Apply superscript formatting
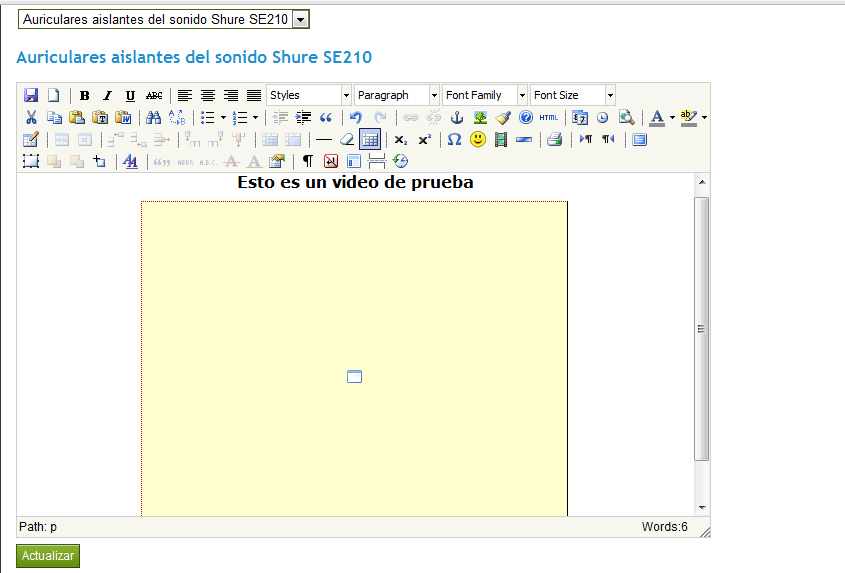 pyautogui.click(x=424, y=140)
